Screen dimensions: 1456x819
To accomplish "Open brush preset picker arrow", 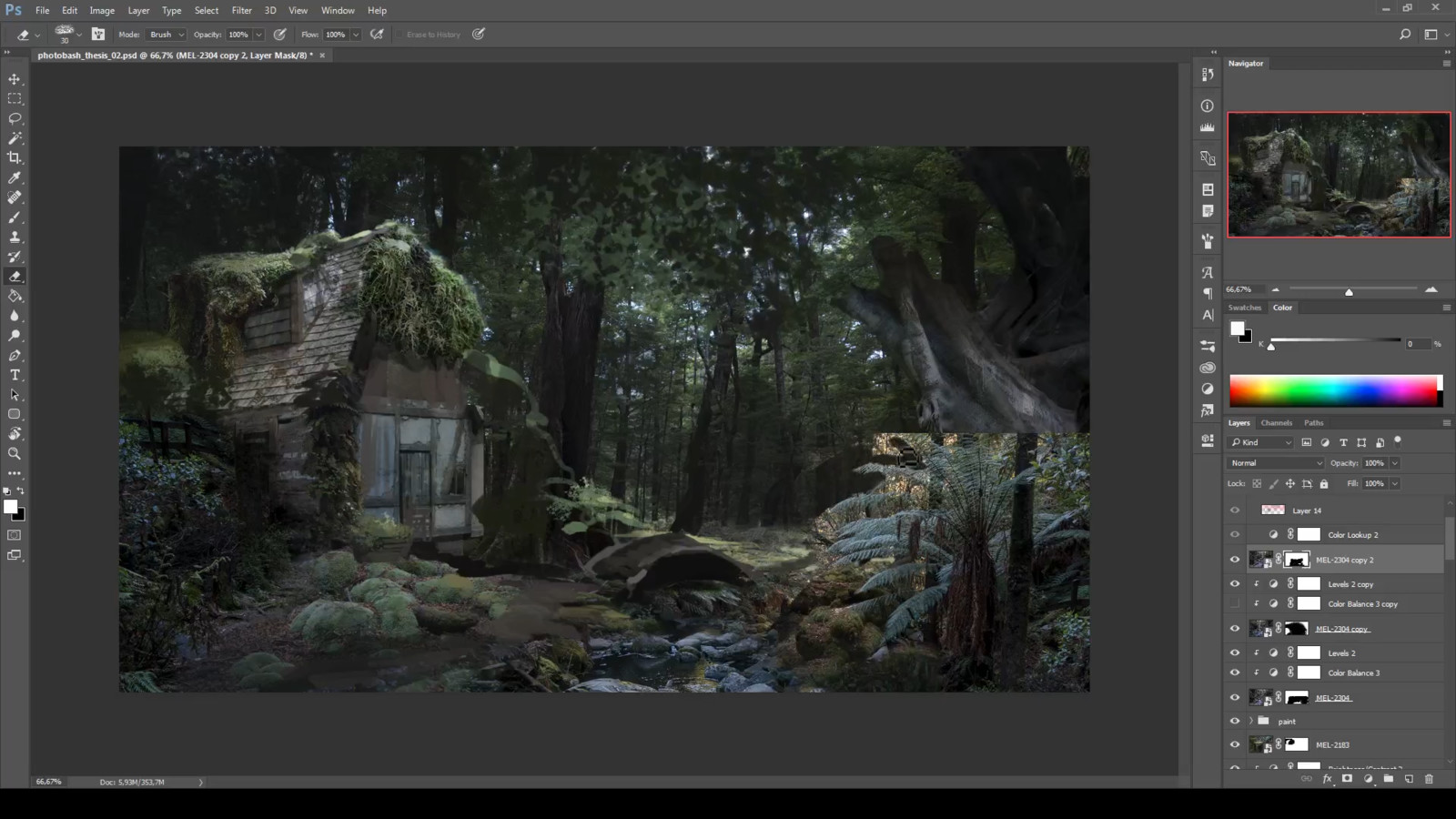I will (79, 35).
